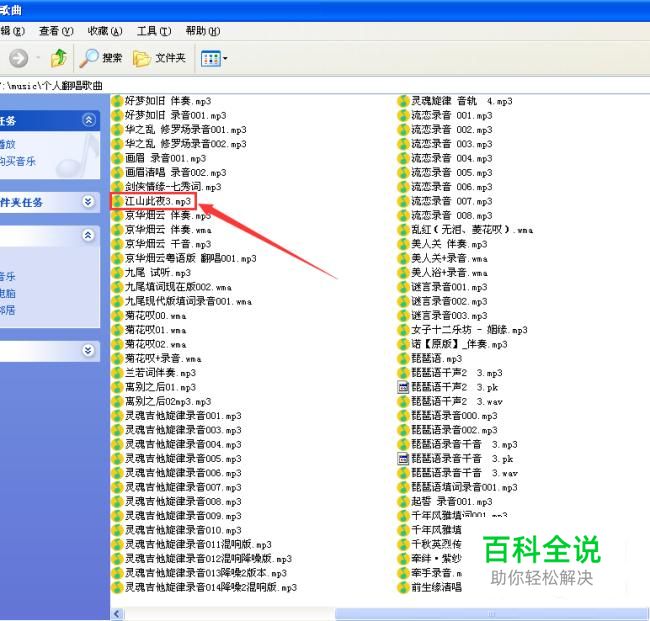
Task: Click the address bar path field
Action: 325,85
